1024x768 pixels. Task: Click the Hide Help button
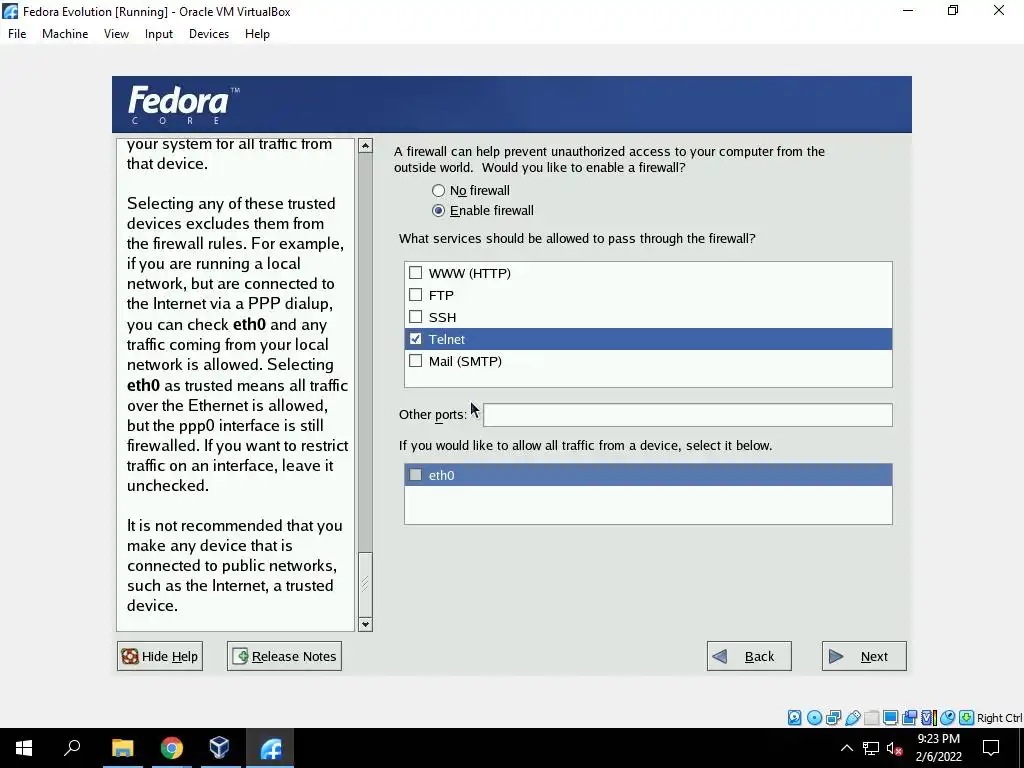click(160, 656)
